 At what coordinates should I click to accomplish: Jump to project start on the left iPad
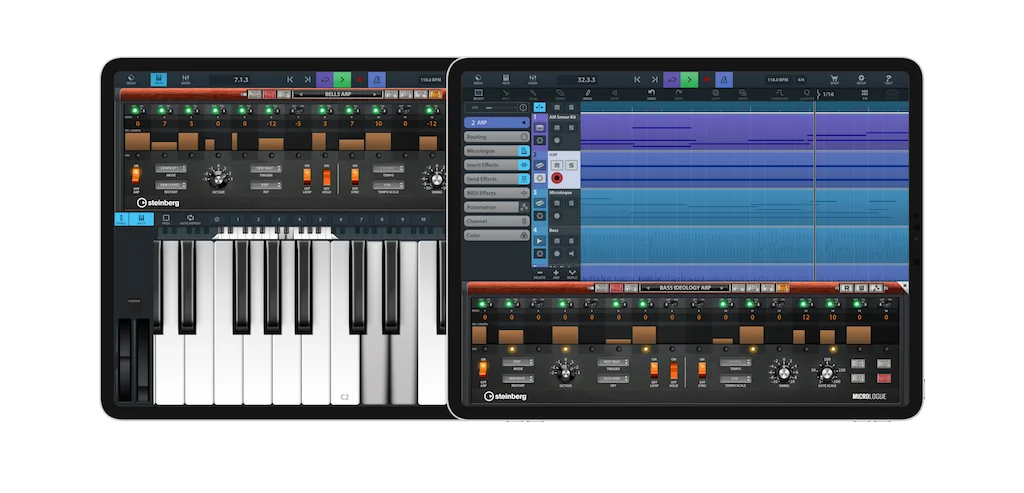(290, 80)
